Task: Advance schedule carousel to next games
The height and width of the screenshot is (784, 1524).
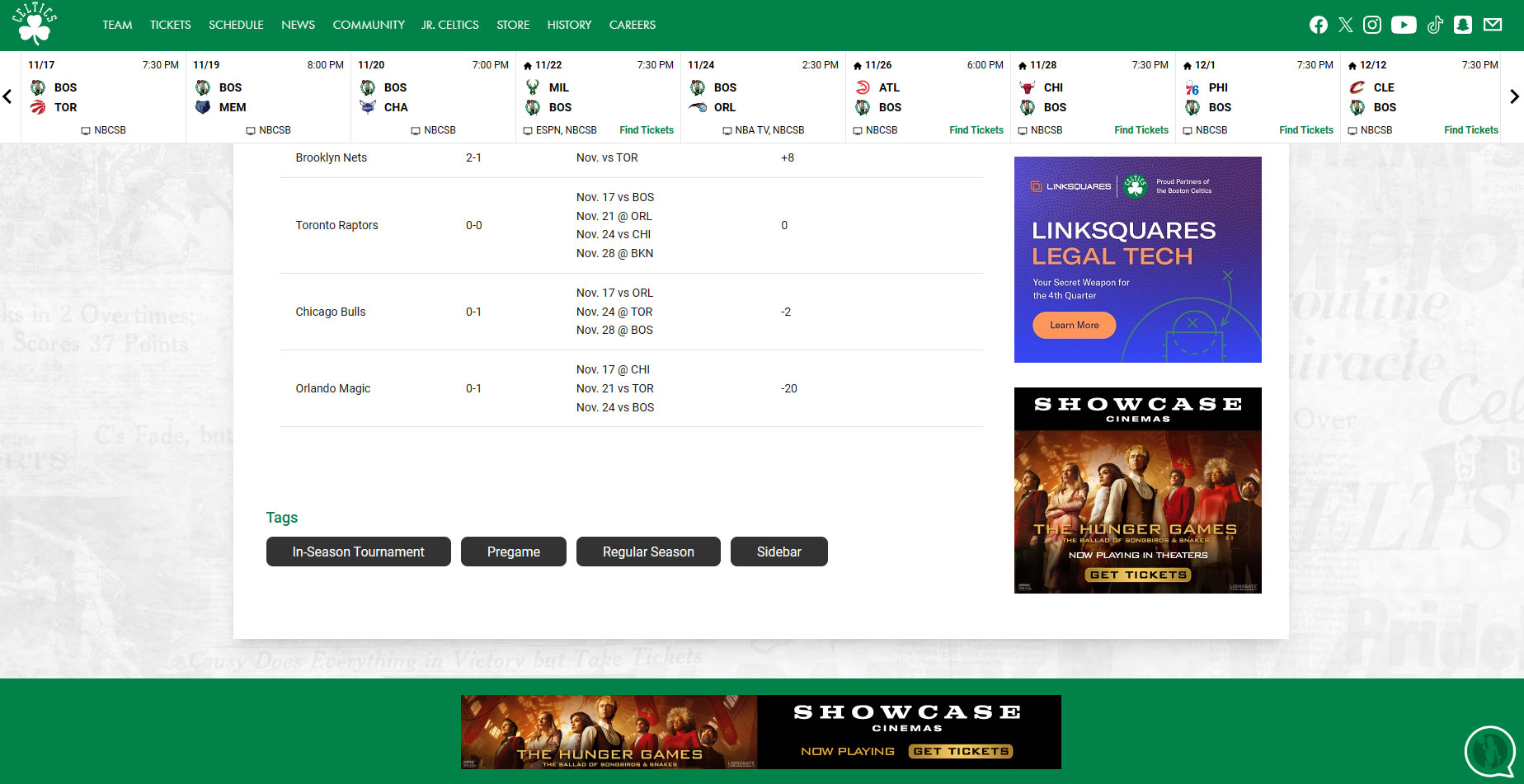Action: [1513, 96]
